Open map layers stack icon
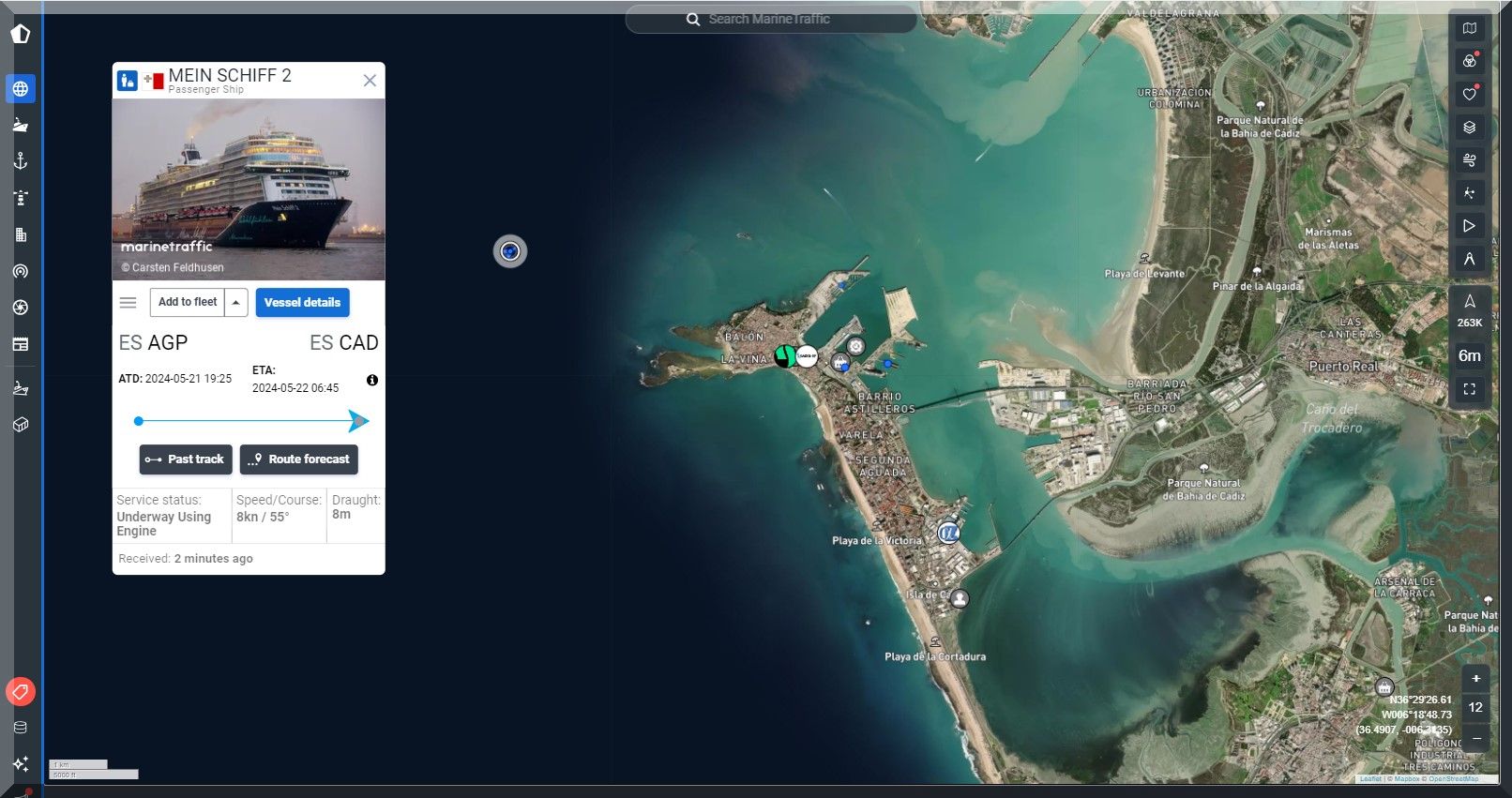This screenshot has height=798, width=1512. [1469, 128]
